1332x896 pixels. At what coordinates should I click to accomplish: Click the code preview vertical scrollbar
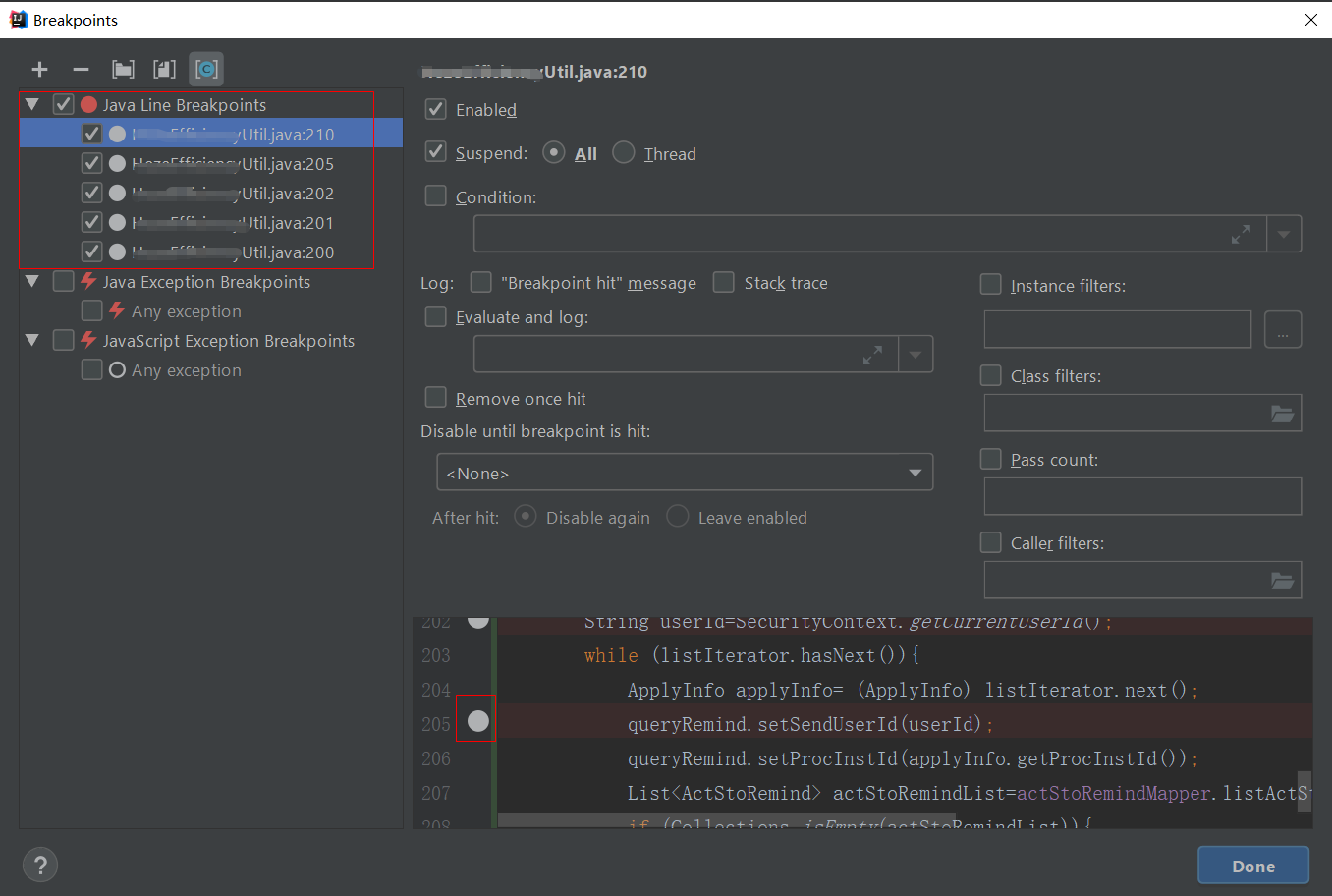pyautogui.click(x=1304, y=792)
